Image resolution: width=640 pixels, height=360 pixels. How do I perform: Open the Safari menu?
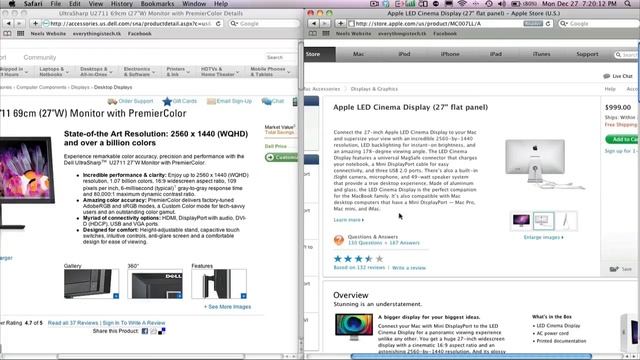(33, 4)
